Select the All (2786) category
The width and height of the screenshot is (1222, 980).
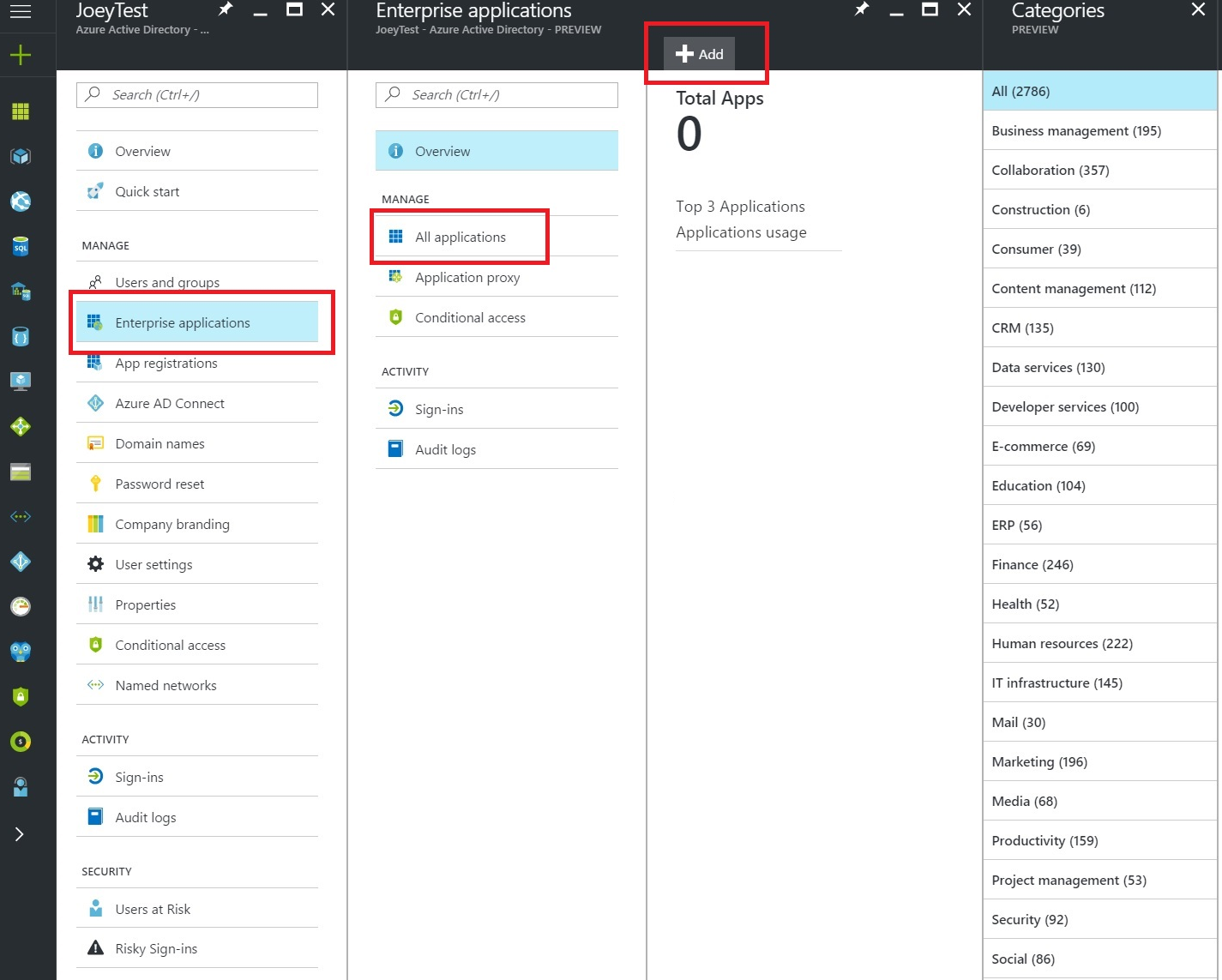tap(1099, 91)
